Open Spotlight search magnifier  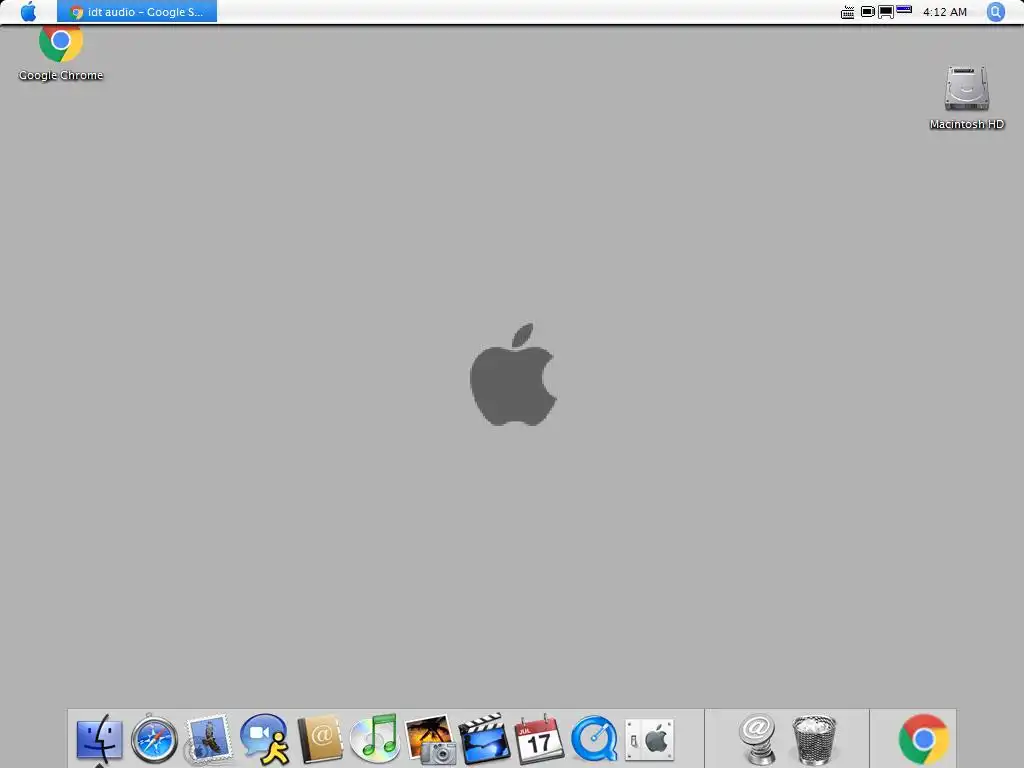click(x=995, y=12)
